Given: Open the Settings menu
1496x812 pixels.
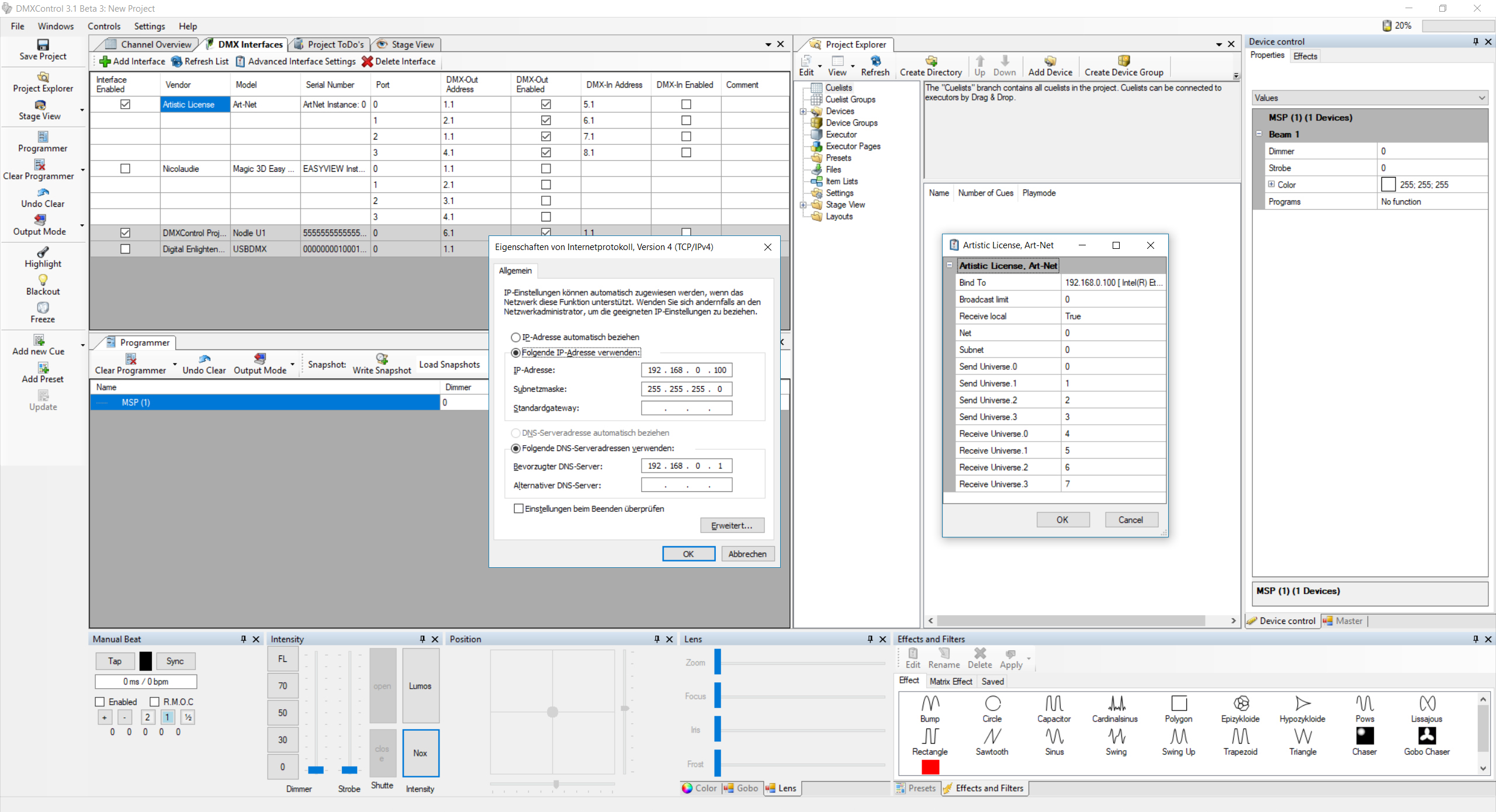Looking at the screenshot, I should point(150,26).
